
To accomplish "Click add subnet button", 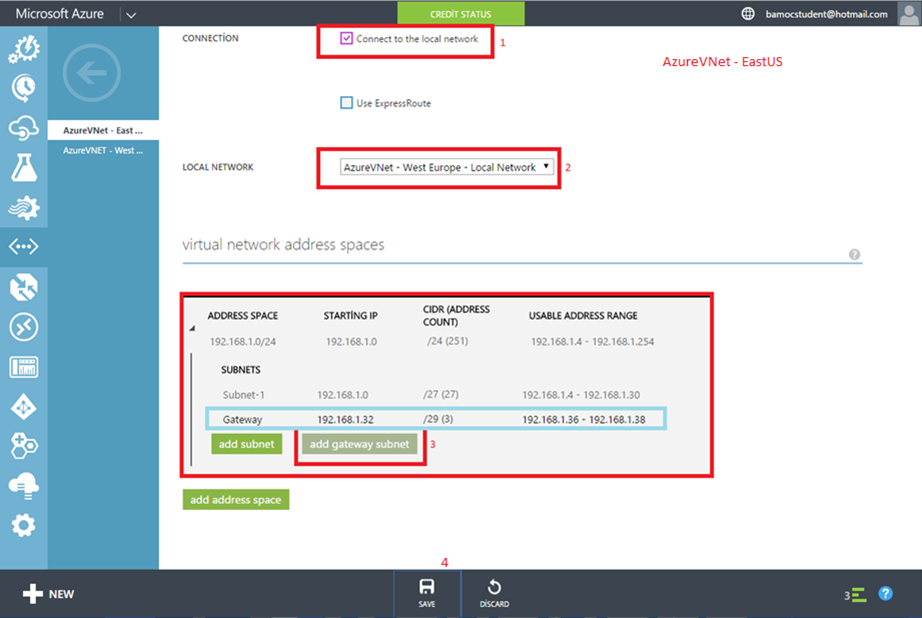I will tap(246, 444).
